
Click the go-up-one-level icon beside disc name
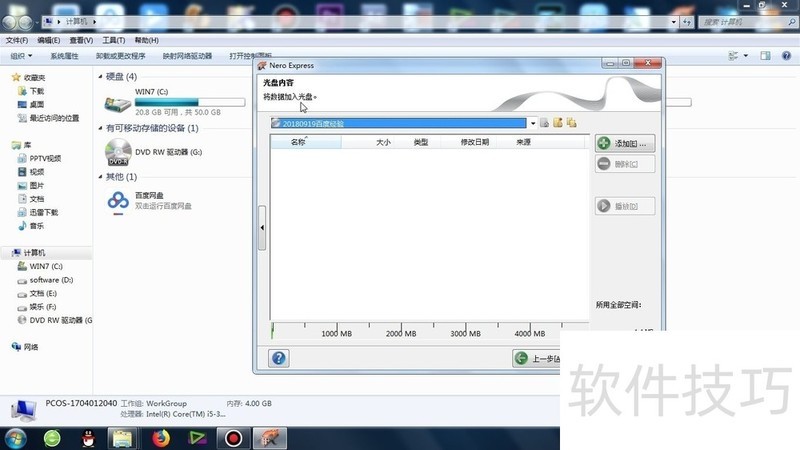pyautogui.click(x=544, y=123)
